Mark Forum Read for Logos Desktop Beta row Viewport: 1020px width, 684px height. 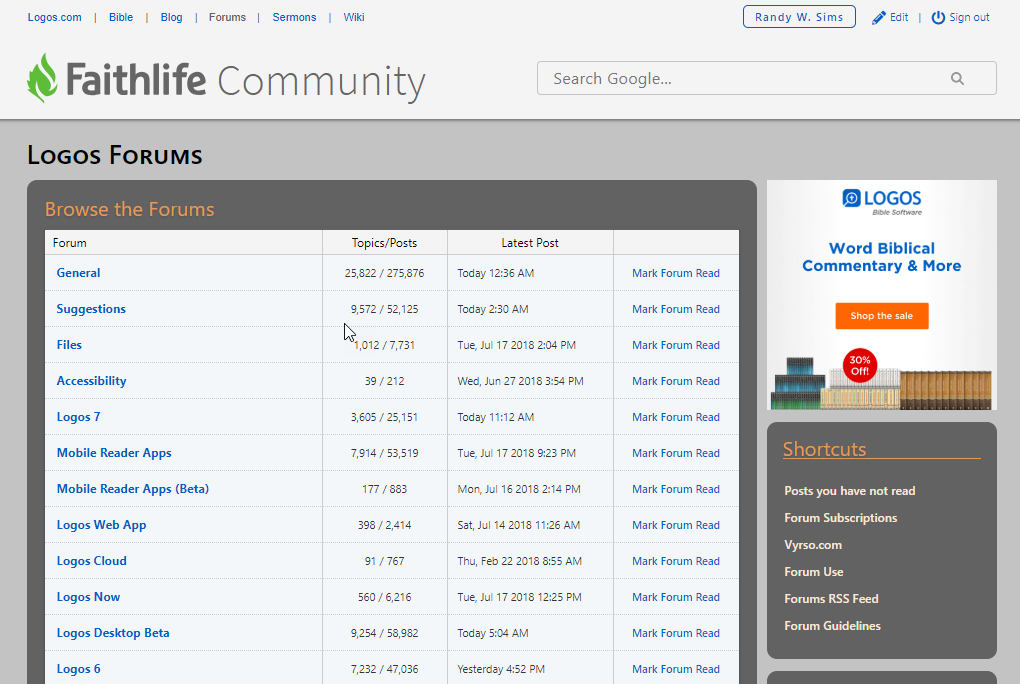675,633
